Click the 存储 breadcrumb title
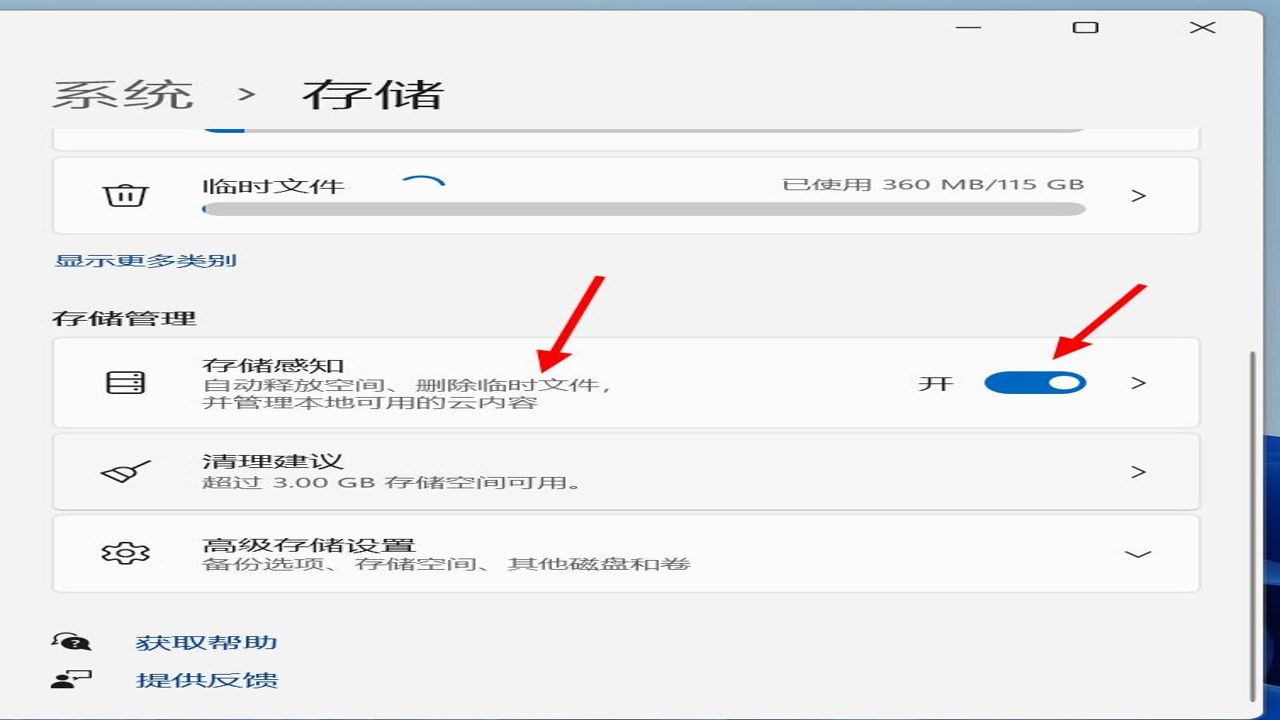The height and width of the screenshot is (720, 1280). pos(372,94)
